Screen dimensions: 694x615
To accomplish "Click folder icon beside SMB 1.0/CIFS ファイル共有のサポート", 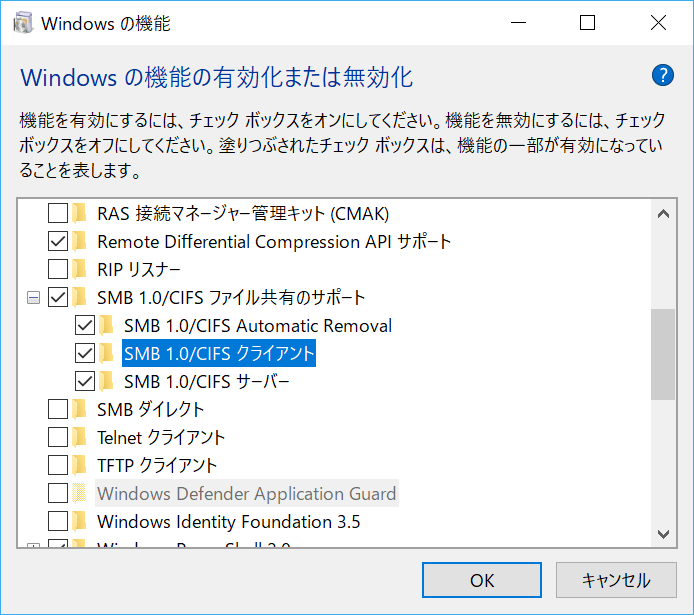I will click(x=79, y=297).
